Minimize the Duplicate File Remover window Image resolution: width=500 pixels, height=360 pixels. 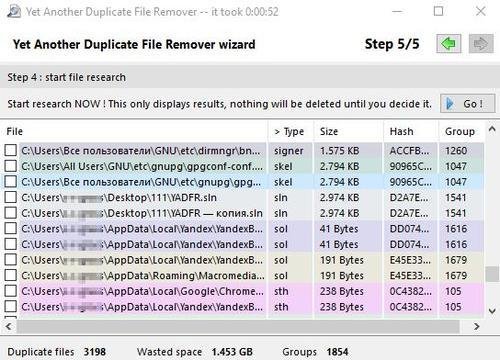(x=397, y=12)
